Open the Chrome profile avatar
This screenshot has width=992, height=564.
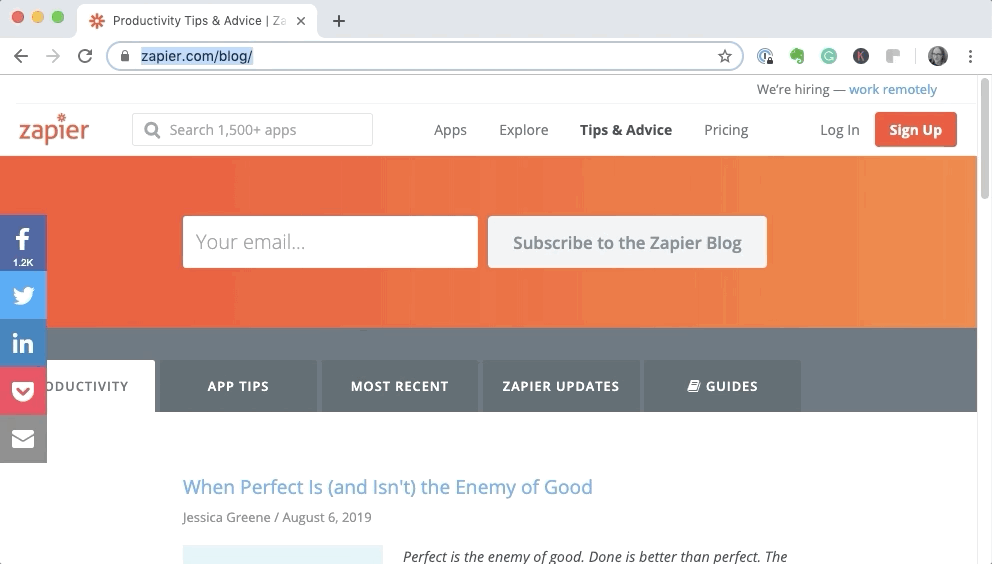point(938,56)
